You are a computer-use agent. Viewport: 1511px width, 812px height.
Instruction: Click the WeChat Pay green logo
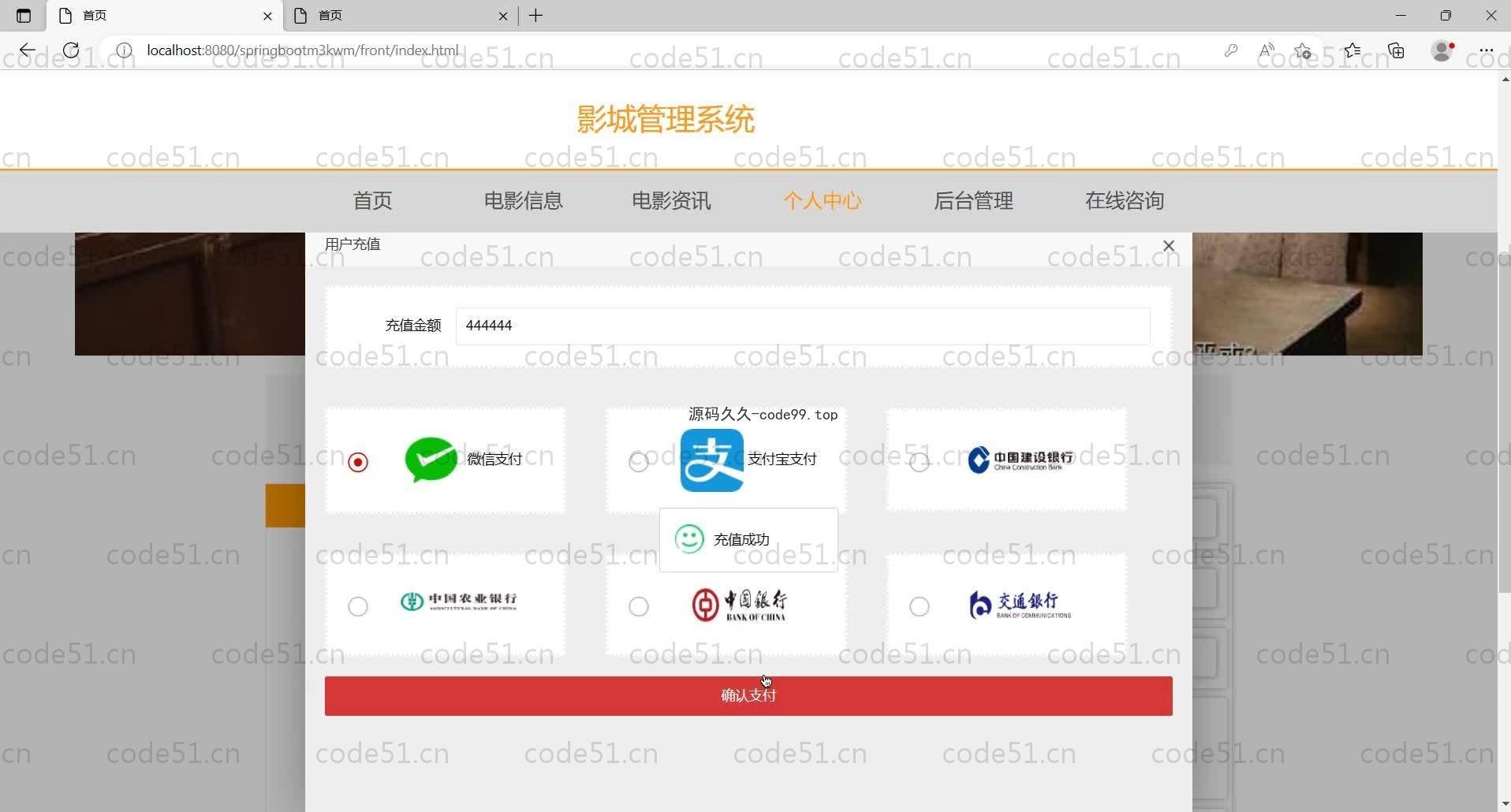coord(431,460)
